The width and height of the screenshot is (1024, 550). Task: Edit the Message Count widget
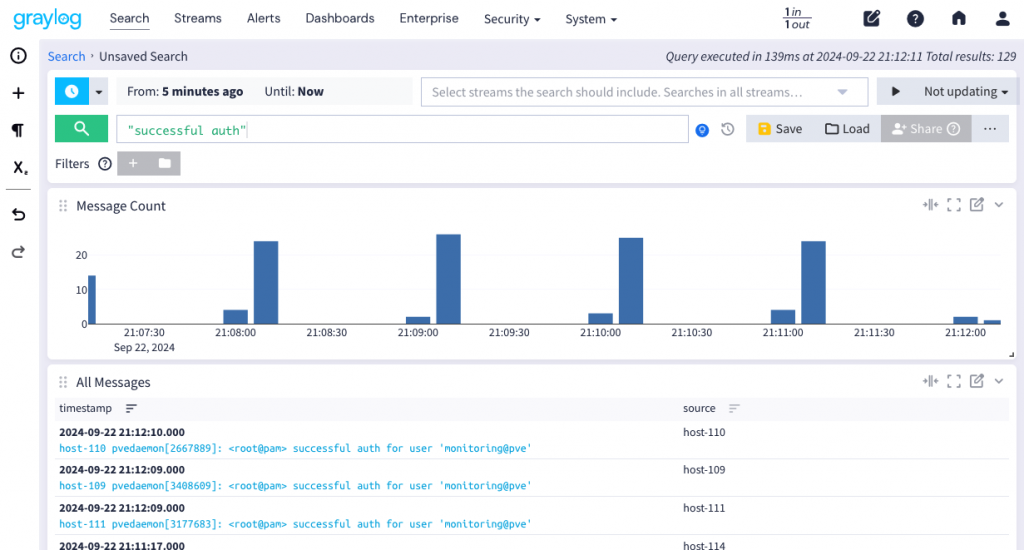[976, 204]
